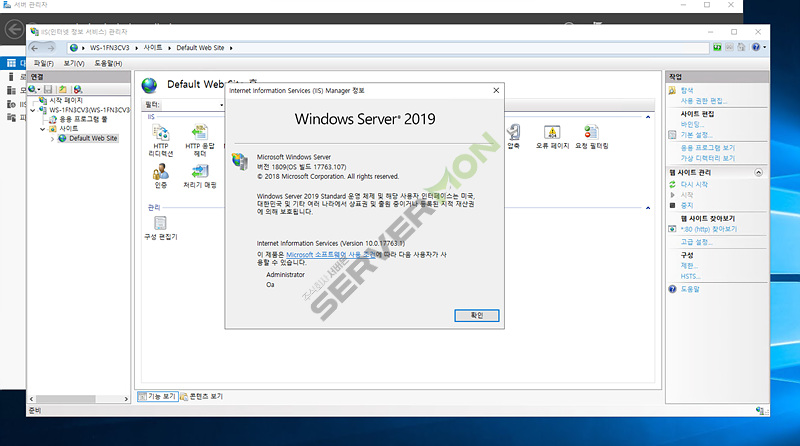Screen dimensions: 800x446
Task: Click the 탐색 explore folder icon
Action: [672, 90]
